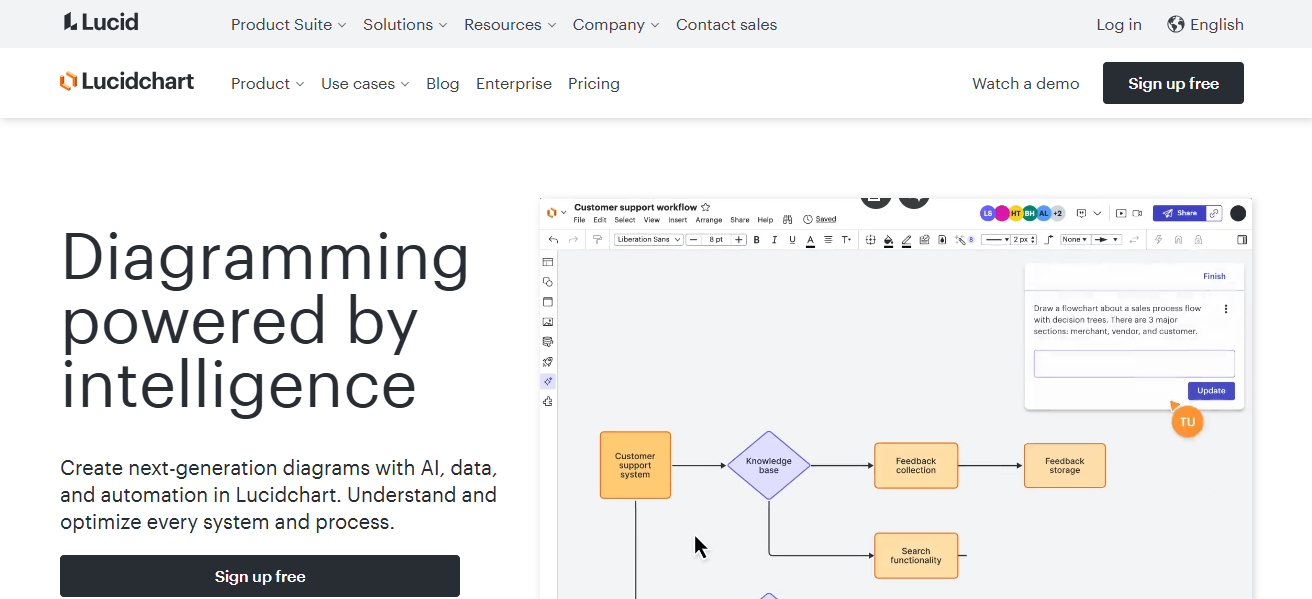Click the rocket icon in sidebar
The image size is (1312, 599).
548,362
